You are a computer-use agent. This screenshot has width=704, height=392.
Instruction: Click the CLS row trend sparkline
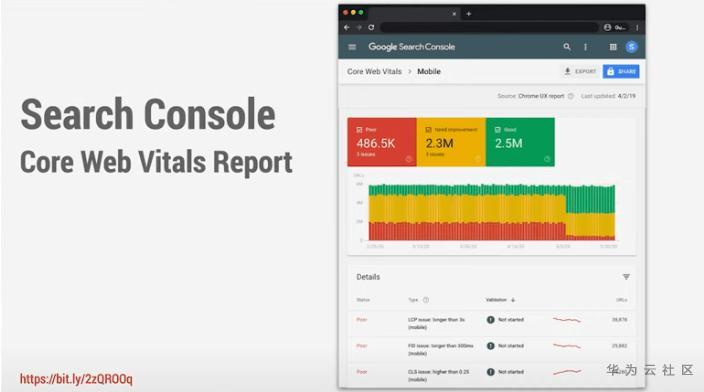coord(567,372)
